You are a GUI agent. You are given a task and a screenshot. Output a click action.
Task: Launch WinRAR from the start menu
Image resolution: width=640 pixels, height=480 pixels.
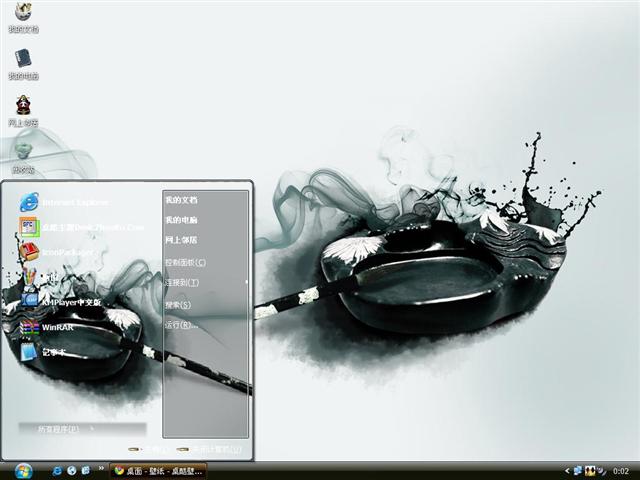pyautogui.click(x=58, y=327)
